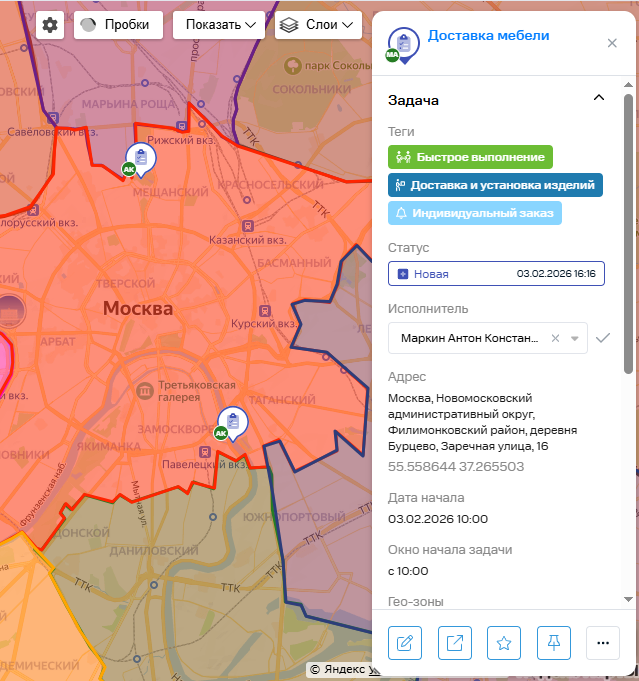Close the Доставка мебели panel

pos(612,43)
